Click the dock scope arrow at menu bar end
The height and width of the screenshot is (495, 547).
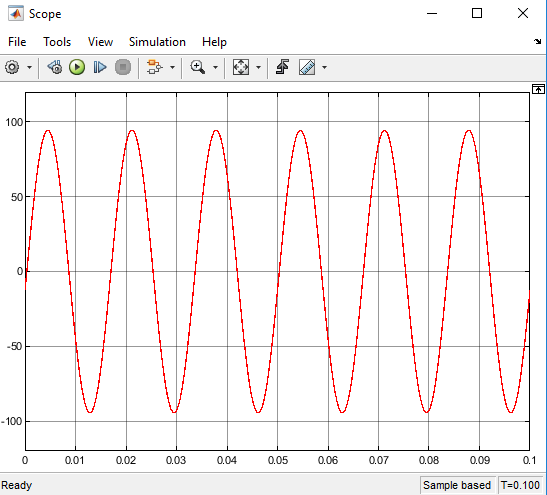[537, 42]
